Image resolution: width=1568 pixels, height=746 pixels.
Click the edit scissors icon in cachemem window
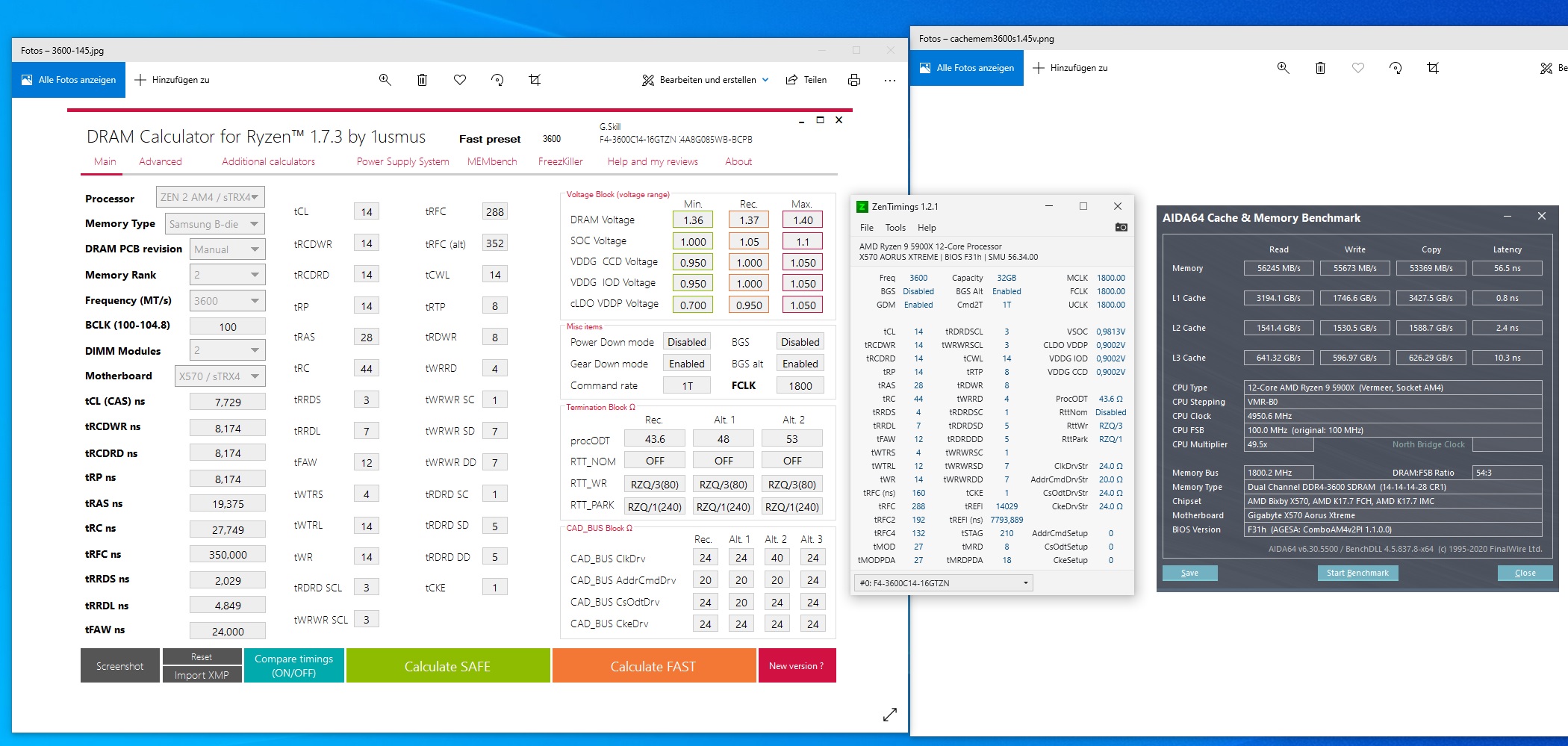tap(1546, 68)
